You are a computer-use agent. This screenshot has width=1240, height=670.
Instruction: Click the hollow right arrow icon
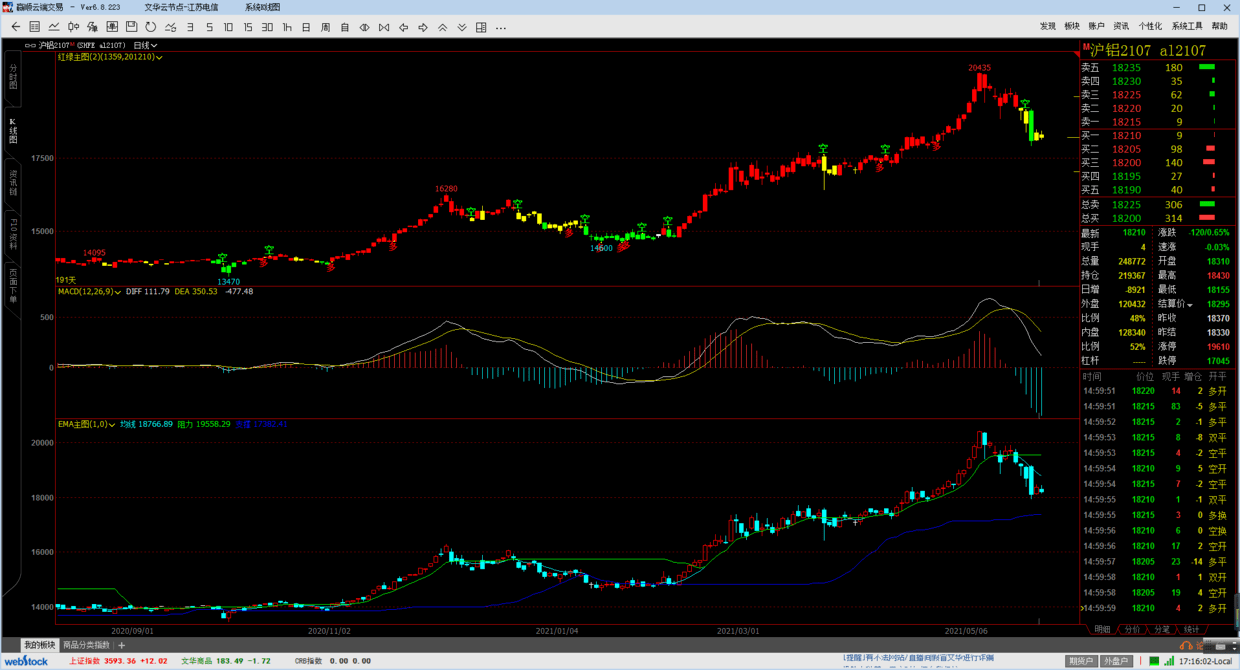423,27
